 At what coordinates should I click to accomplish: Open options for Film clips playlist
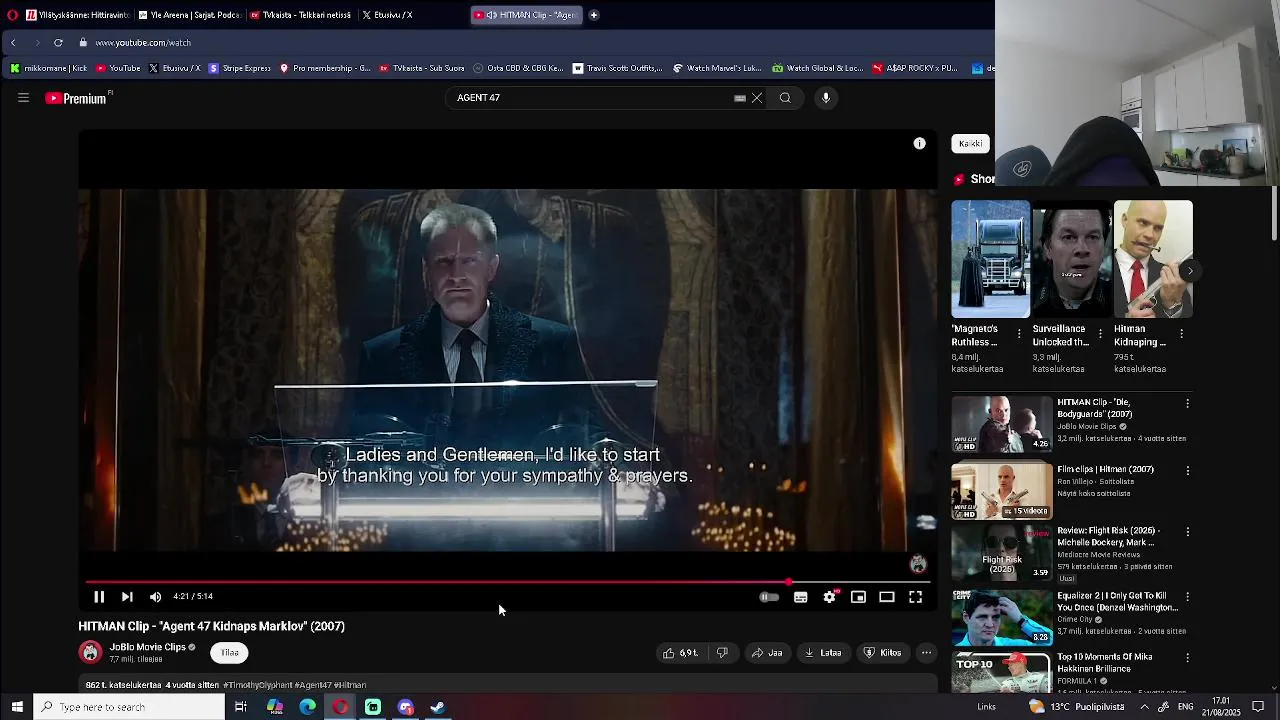tap(1187, 470)
